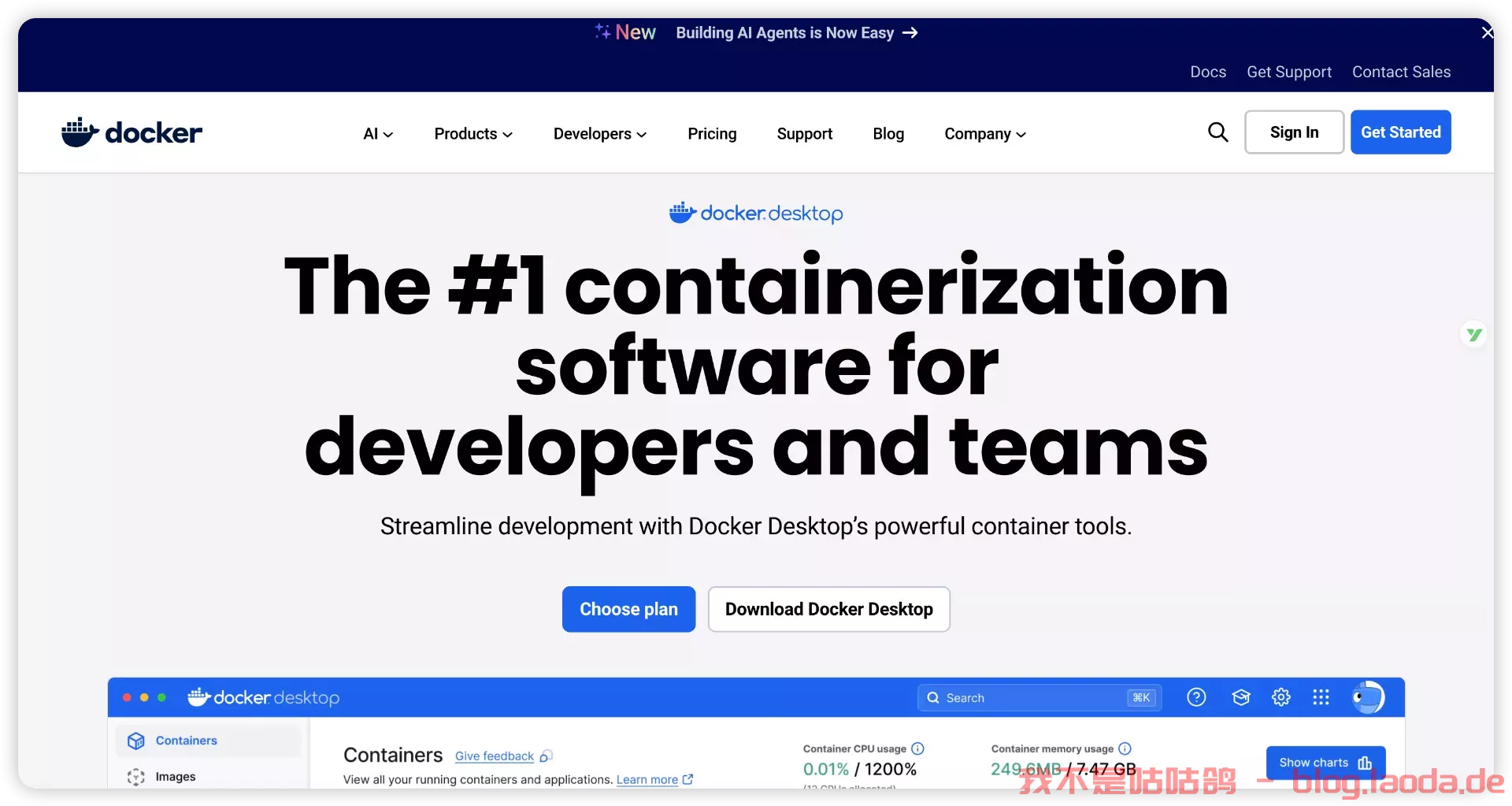Open Docker Desktop settings gear icon
The height and width of the screenshot is (806, 1512).
[1281, 697]
